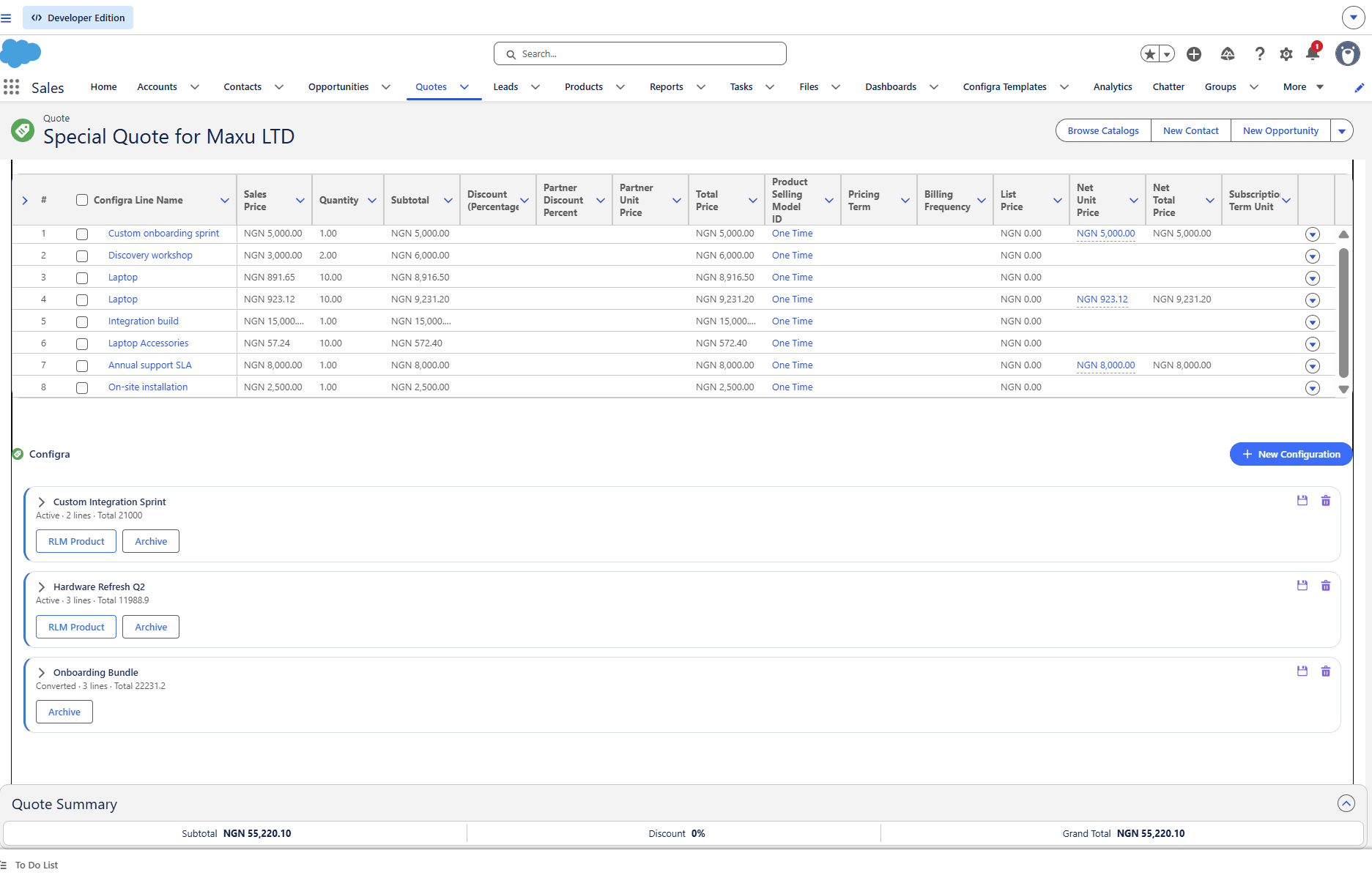The width and height of the screenshot is (1372, 875).
Task: Check the Laptop row priced NGN 923.12
Action: (x=82, y=300)
